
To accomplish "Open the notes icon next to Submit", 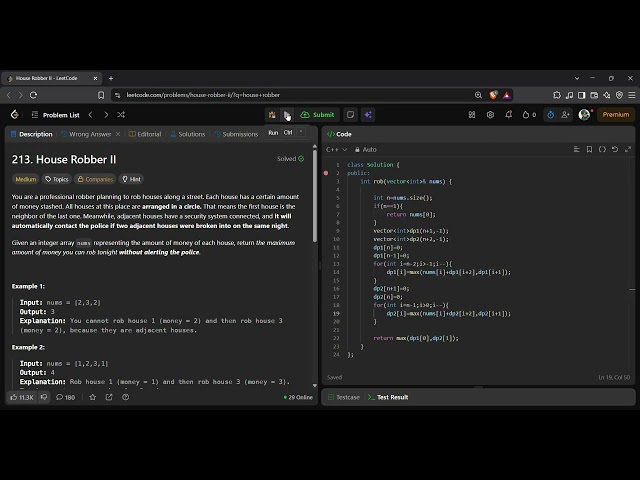I will pos(350,115).
